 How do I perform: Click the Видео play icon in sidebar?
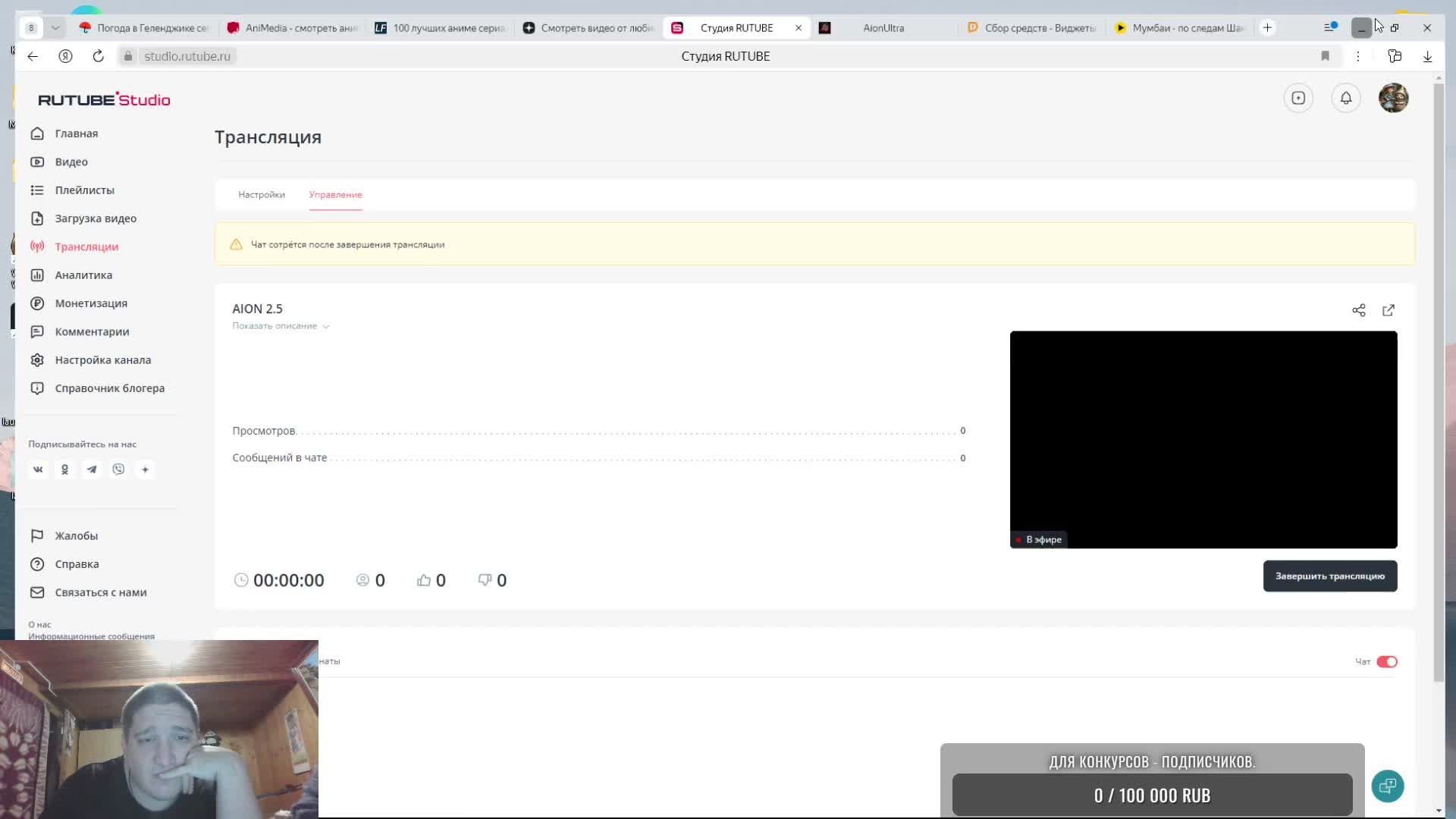37,162
